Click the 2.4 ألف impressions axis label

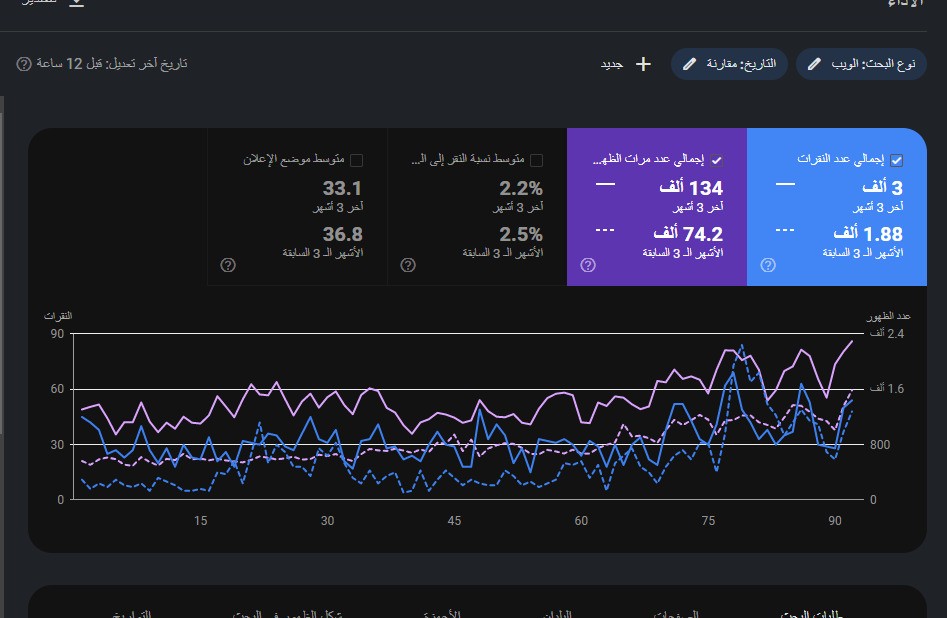click(x=887, y=333)
